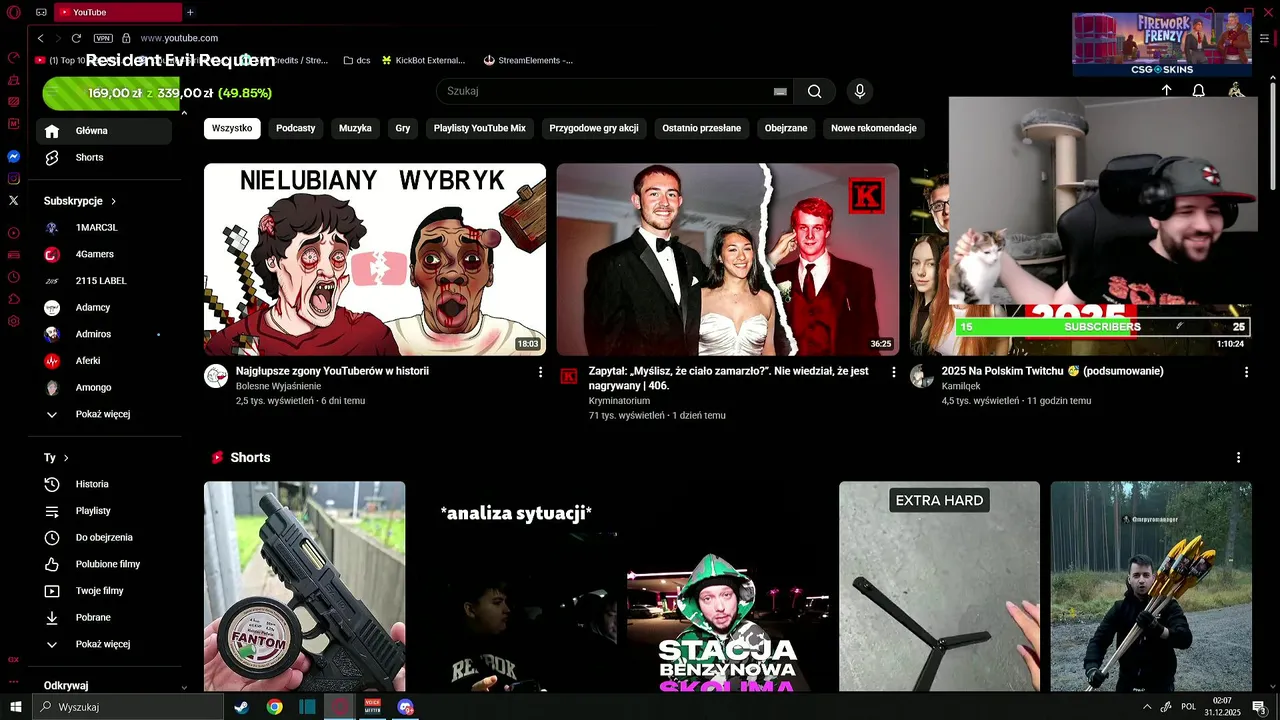This screenshot has width=1280, height=720.
Task: Open the Nielubiany Wybryk video thumbnail
Action: [x=375, y=259]
